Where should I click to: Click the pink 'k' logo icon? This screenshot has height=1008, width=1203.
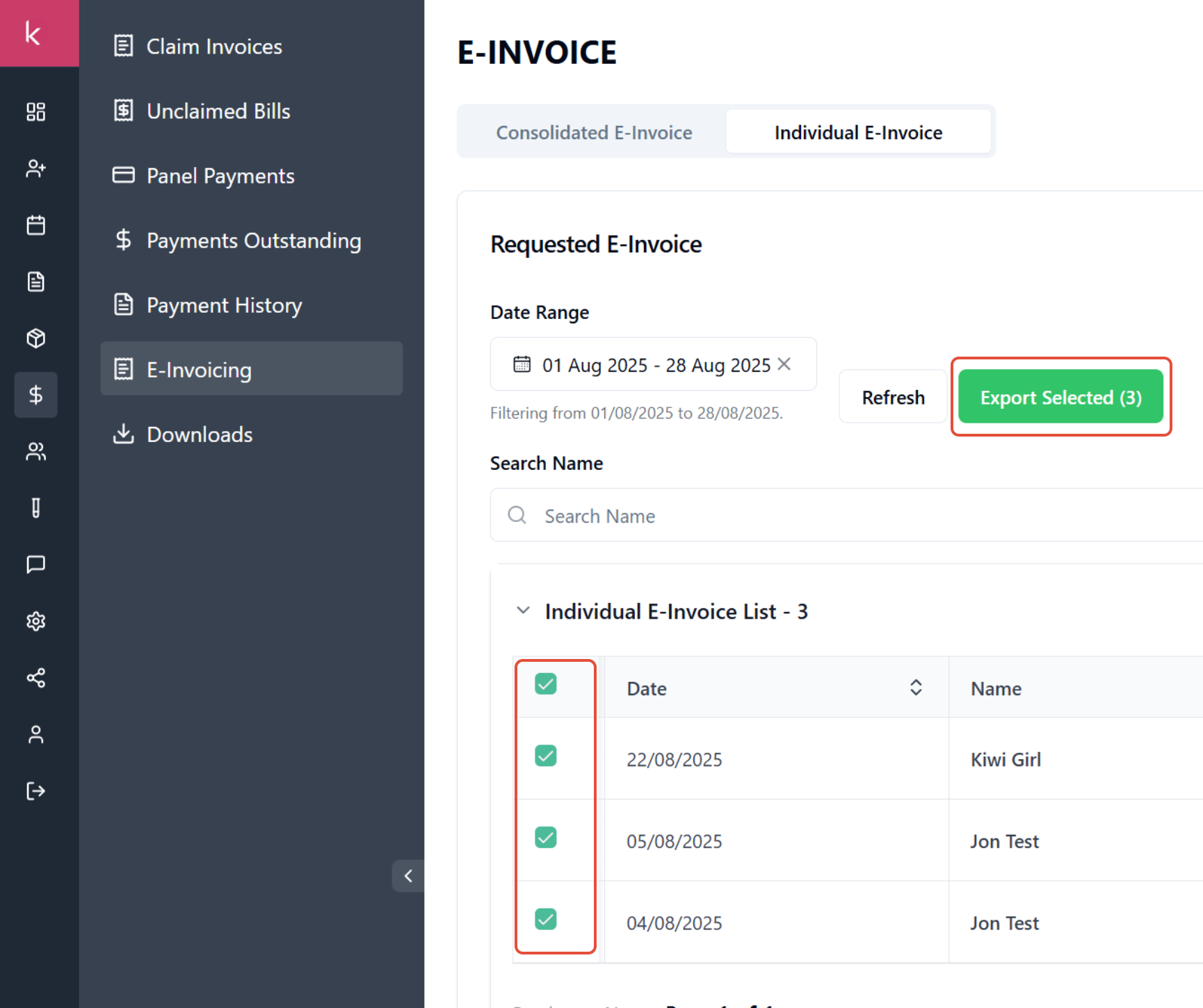[39, 33]
